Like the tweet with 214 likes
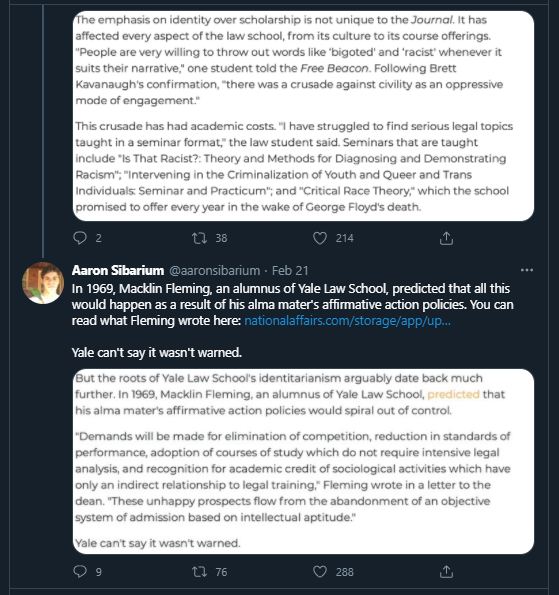The width and height of the screenshot is (559, 595). pyautogui.click(x=320, y=238)
